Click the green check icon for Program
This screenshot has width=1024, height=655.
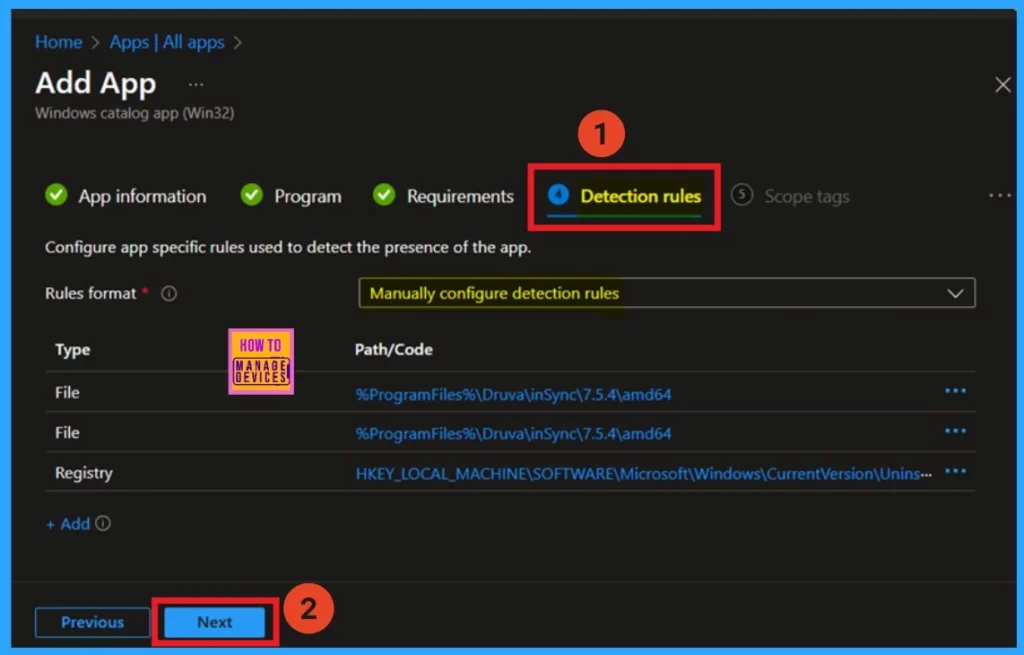point(251,195)
